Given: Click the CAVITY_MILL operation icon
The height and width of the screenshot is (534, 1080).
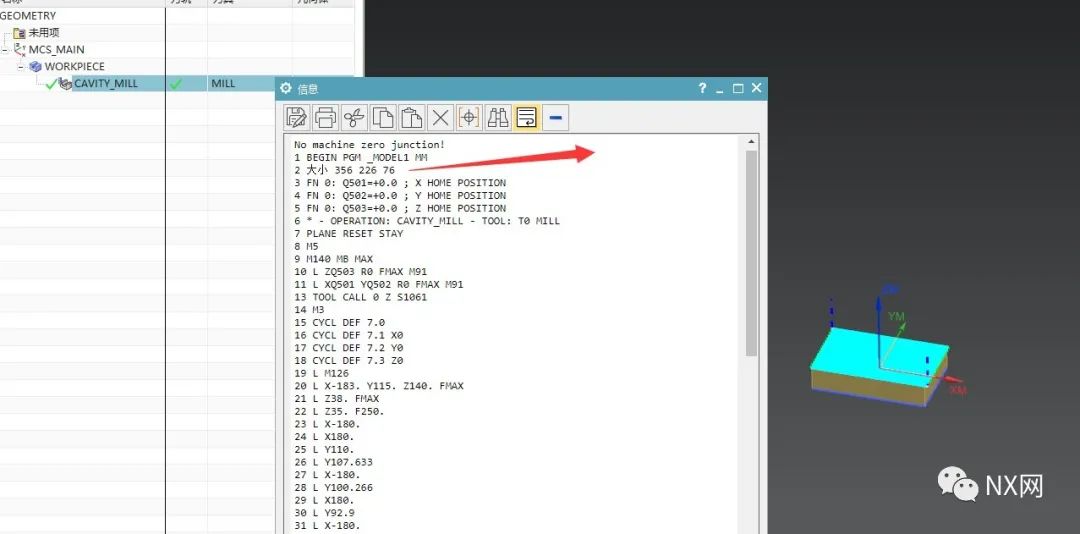Looking at the screenshot, I should click(x=65, y=83).
